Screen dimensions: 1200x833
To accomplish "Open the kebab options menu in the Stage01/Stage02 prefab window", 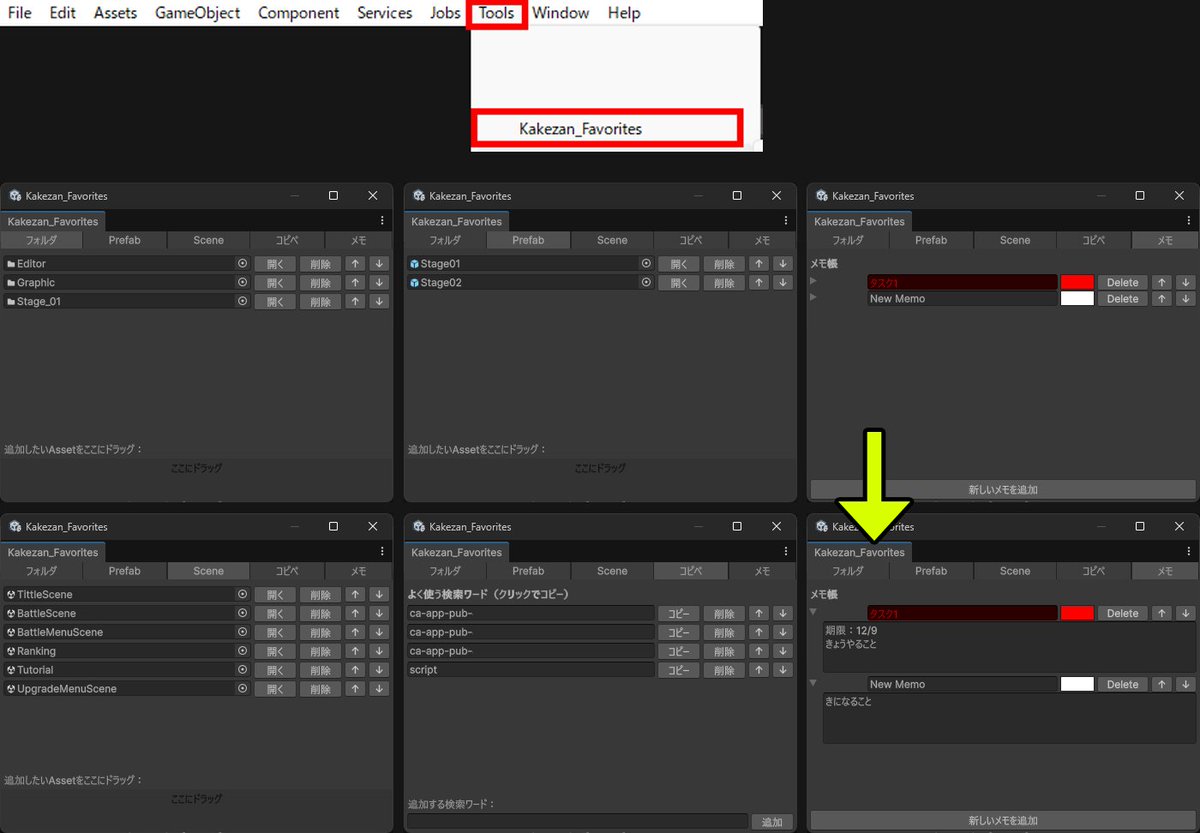I will 786,221.
